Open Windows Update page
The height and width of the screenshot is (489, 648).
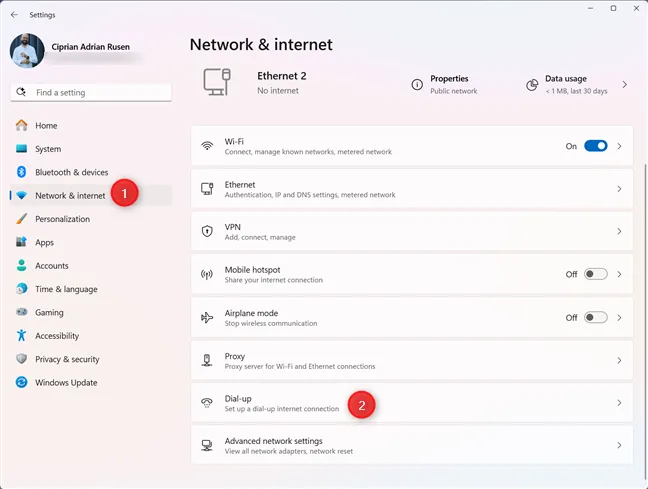(91, 382)
